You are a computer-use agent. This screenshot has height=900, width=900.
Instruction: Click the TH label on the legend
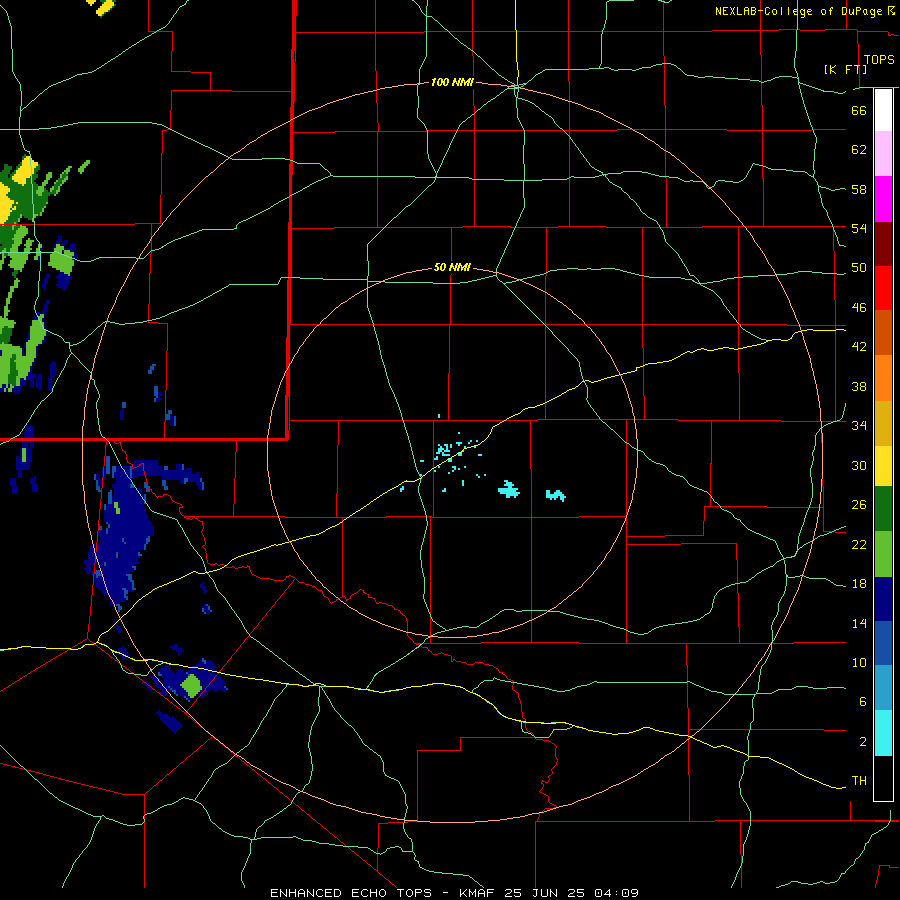859,781
